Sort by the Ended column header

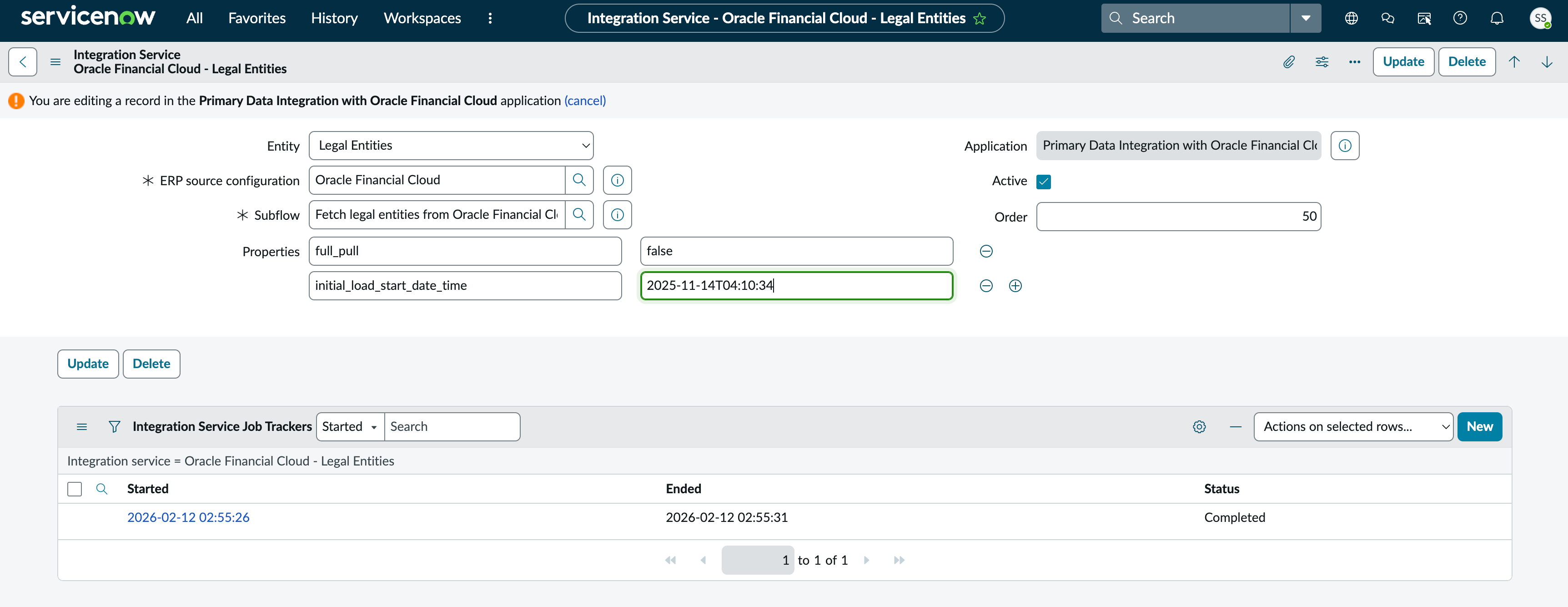(683, 489)
